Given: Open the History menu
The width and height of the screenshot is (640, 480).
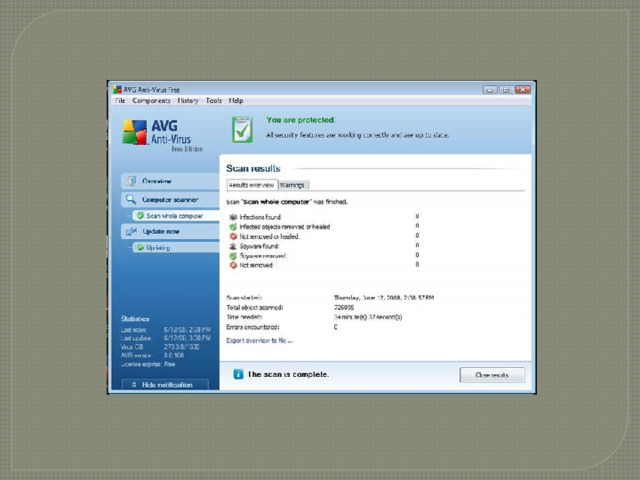Looking at the screenshot, I should click(188, 100).
